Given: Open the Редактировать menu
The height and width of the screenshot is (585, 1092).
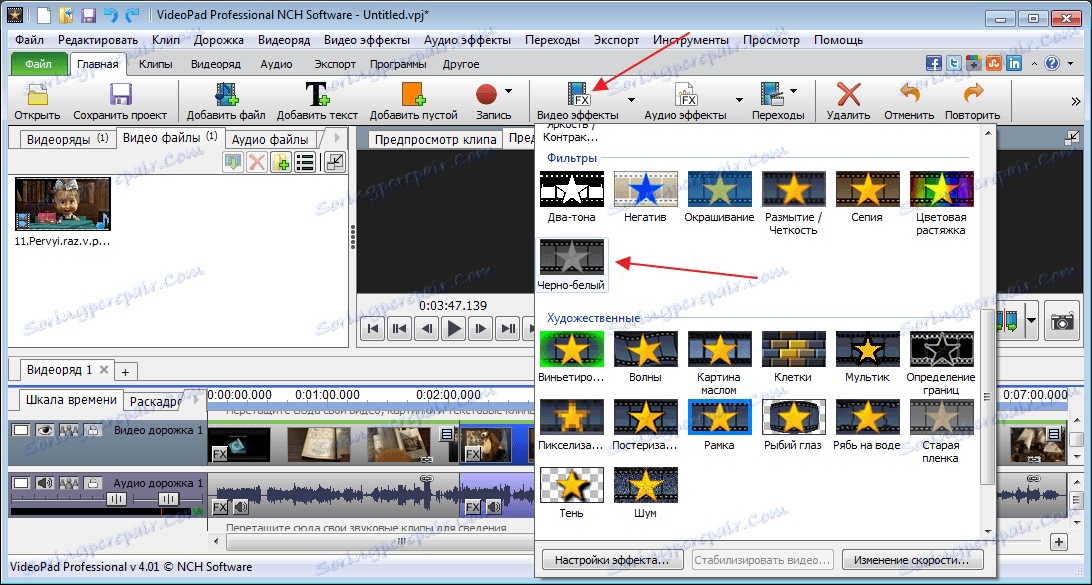Looking at the screenshot, I should tap(98, 40).
